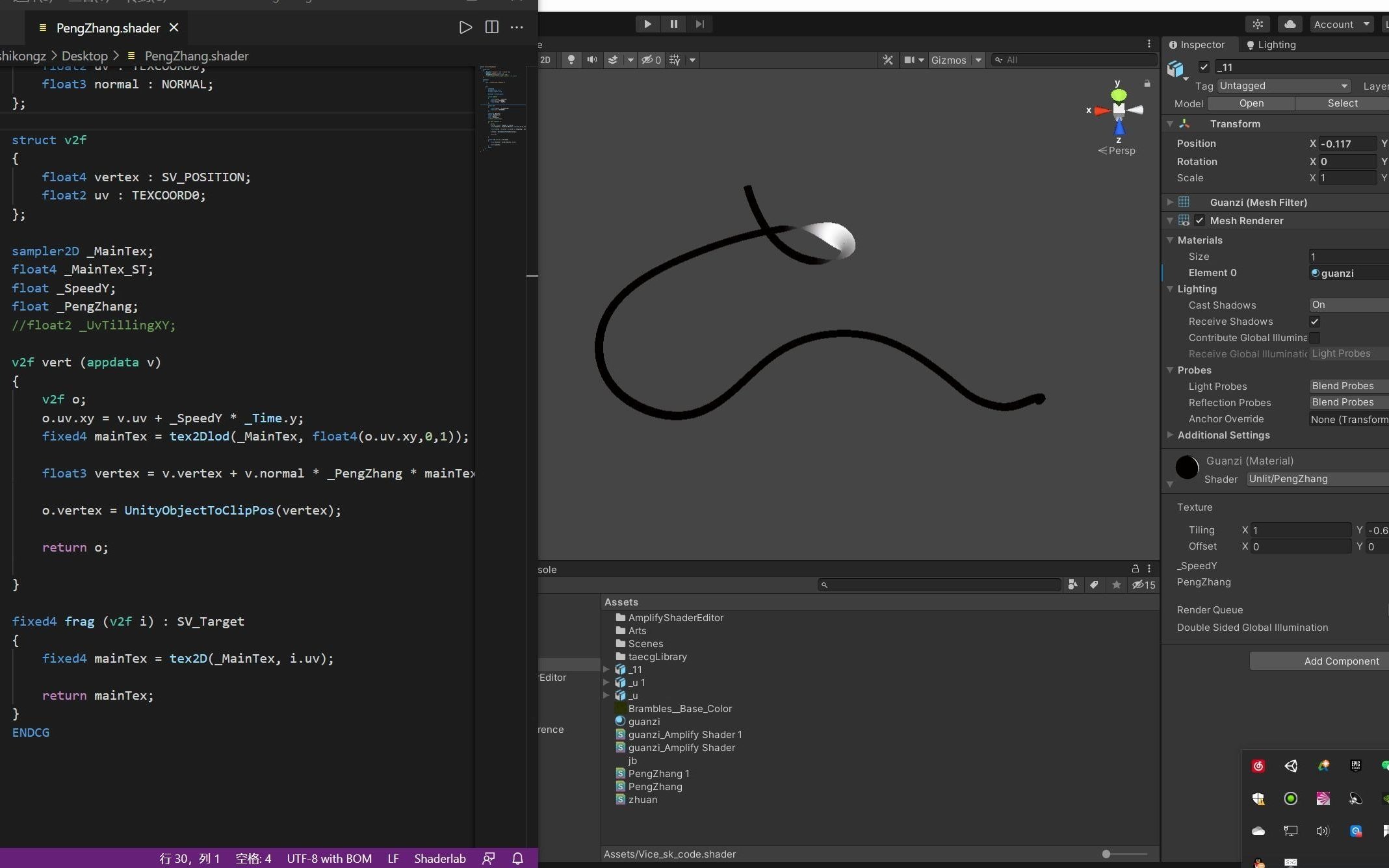
Task: Split the VS Code editor right
Action: click(x=491, y=27)
